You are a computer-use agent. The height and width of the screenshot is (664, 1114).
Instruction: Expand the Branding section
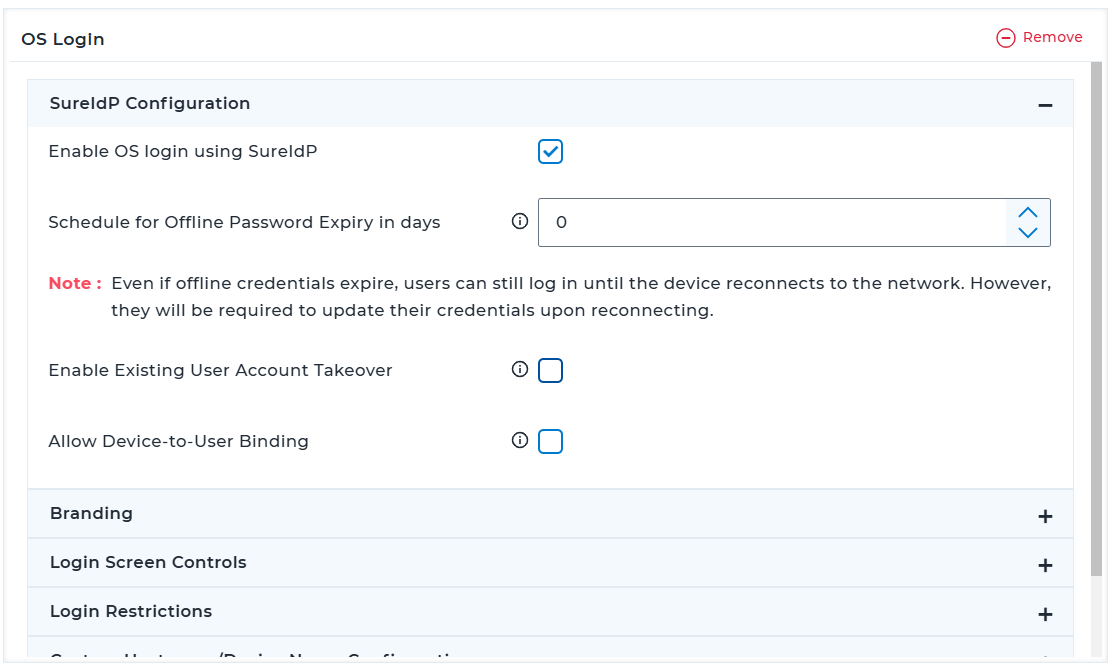tap(92, 514)
